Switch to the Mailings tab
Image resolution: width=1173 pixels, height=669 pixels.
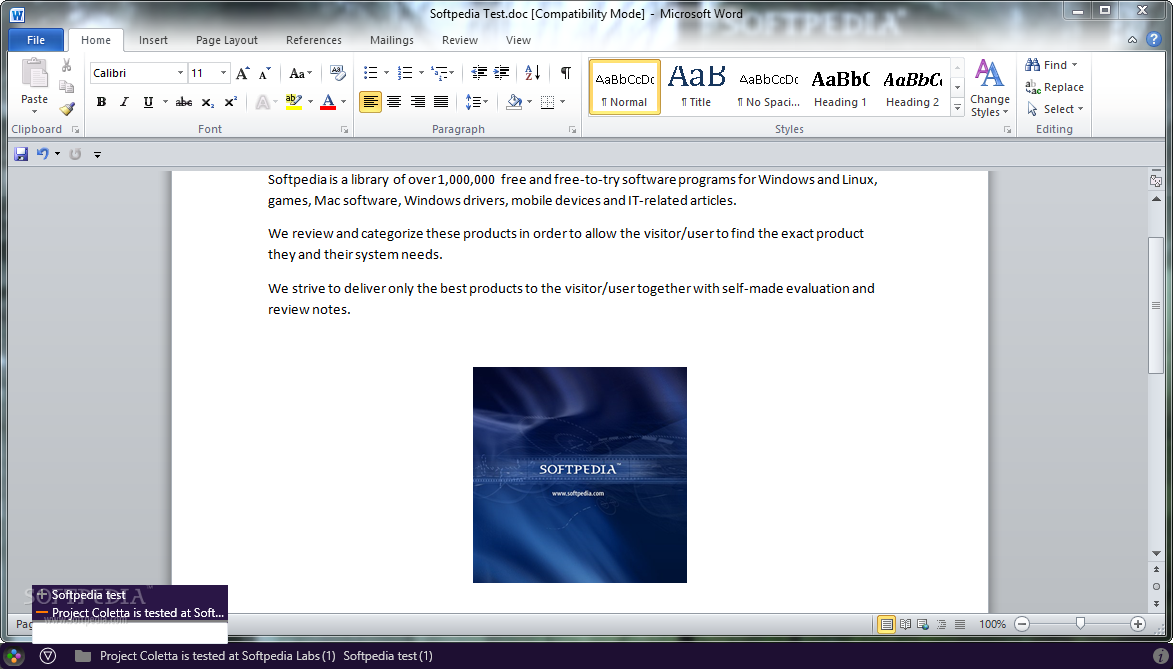click(392, 40)
